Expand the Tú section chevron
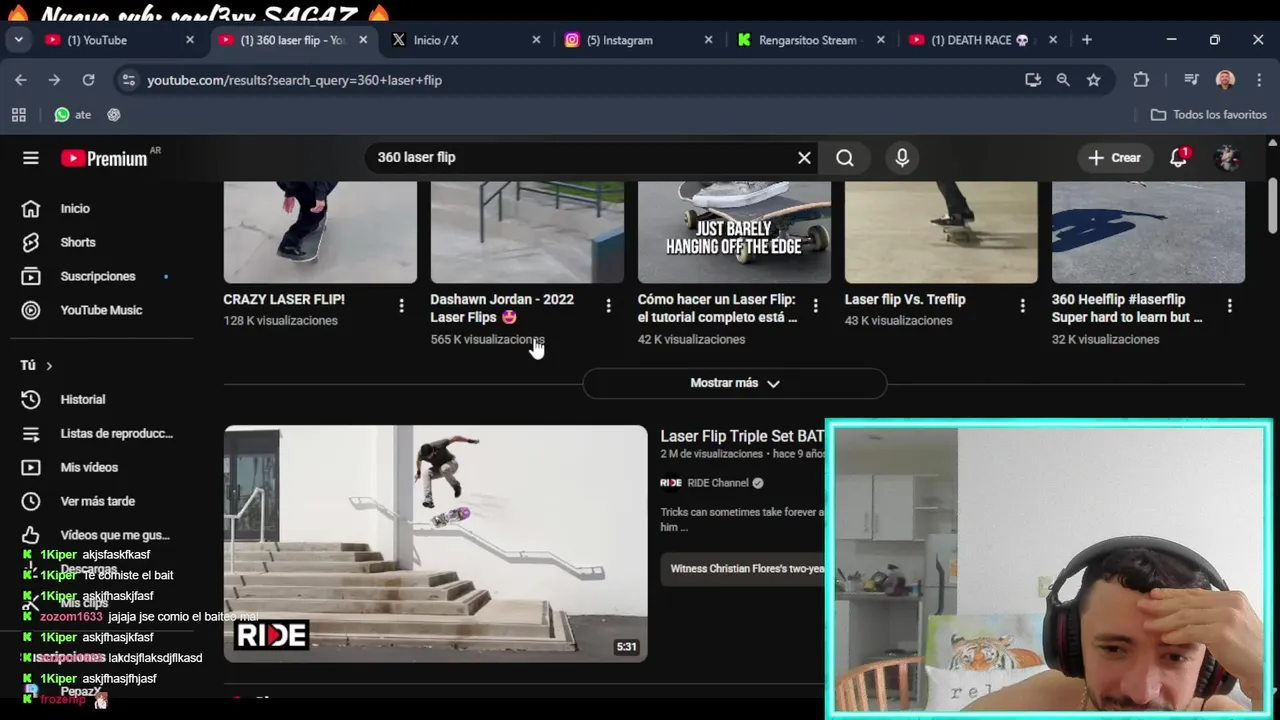Image resolution: width=1280 pixels, height=720 pixels. (49, 366)
